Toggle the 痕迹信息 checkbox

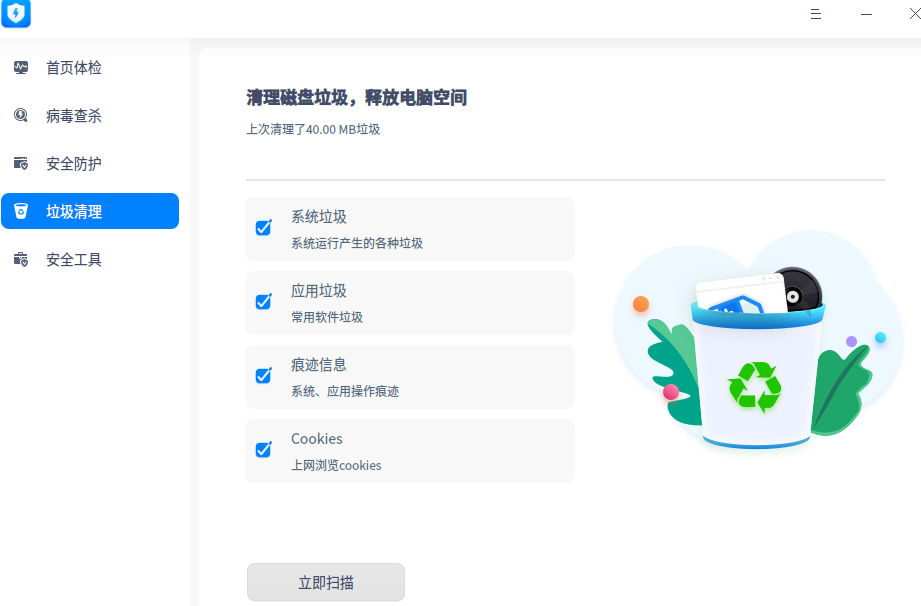pyautogui.click(x=264, y=376)
